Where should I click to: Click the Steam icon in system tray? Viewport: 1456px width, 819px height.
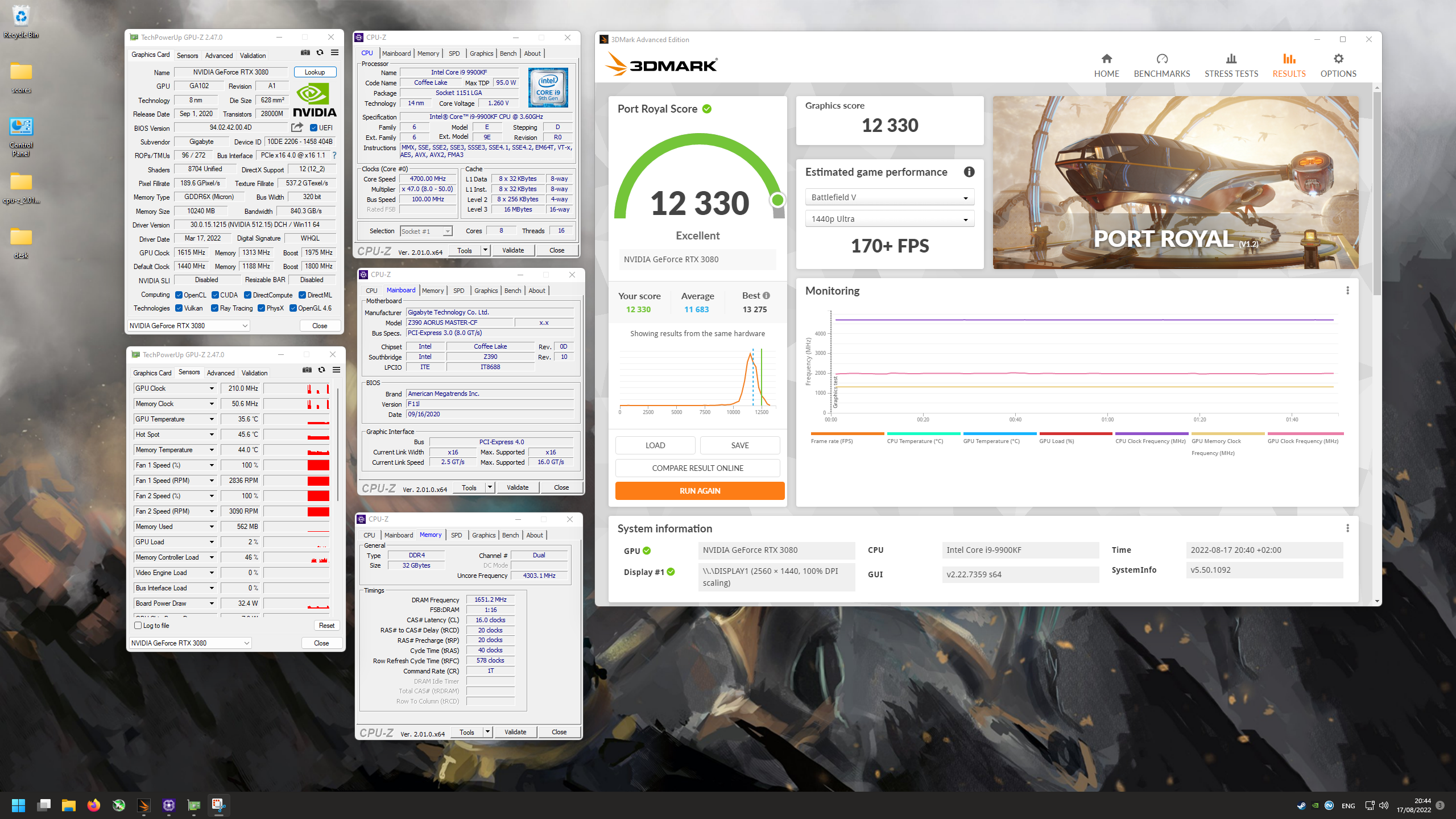pyautogui.click(x=1301, y=805)
